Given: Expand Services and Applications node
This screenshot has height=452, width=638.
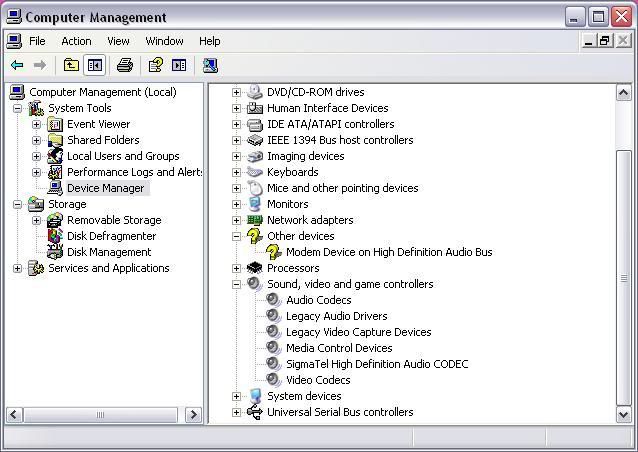Looking at the screenshot, I should point(17,269).
